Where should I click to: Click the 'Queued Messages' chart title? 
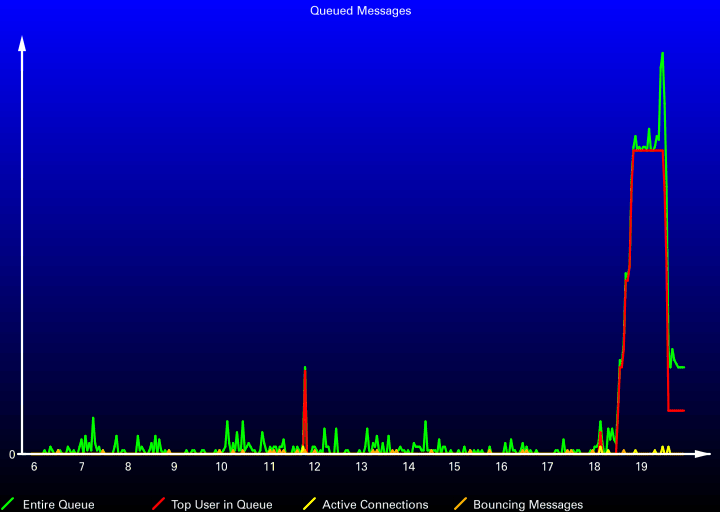tap(360, 11)
